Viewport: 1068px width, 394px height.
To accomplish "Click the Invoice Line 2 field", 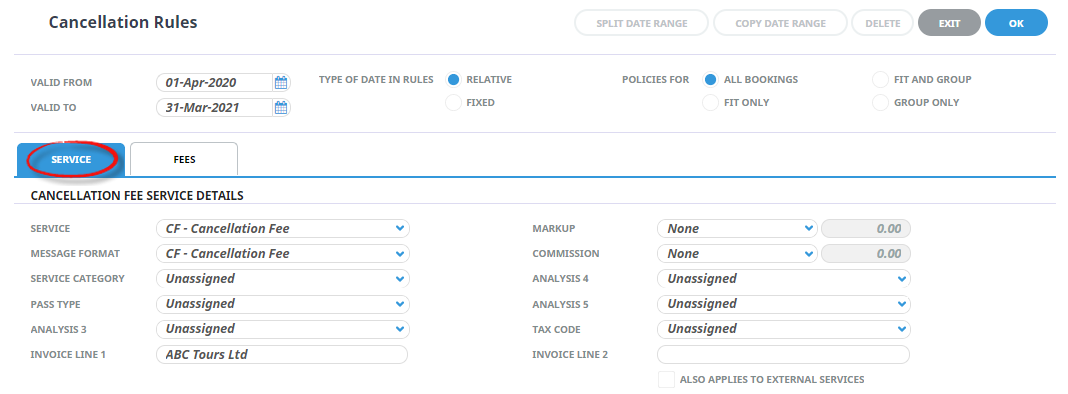I will pyautogui.click(x=783, y=354).
